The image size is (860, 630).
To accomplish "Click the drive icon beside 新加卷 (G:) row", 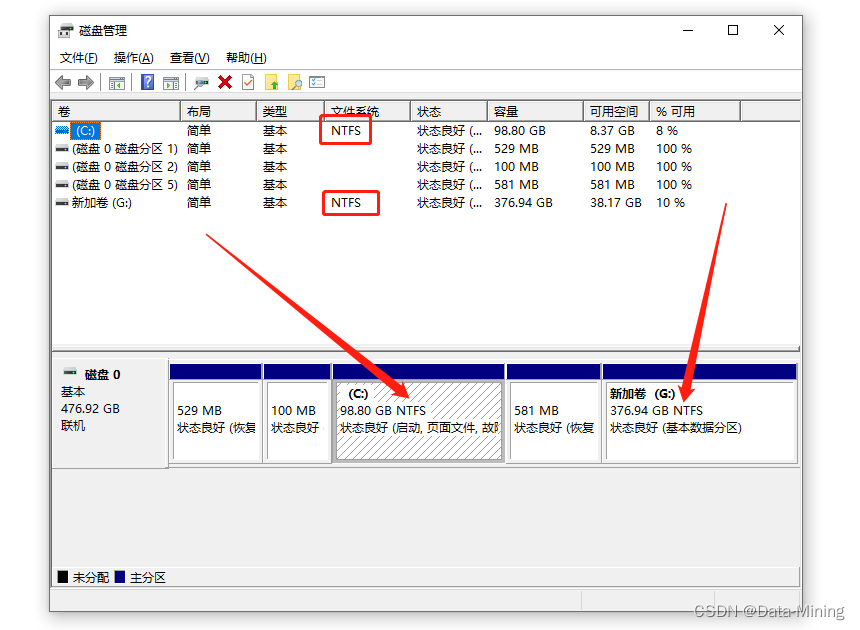I will tap(62, 203).
